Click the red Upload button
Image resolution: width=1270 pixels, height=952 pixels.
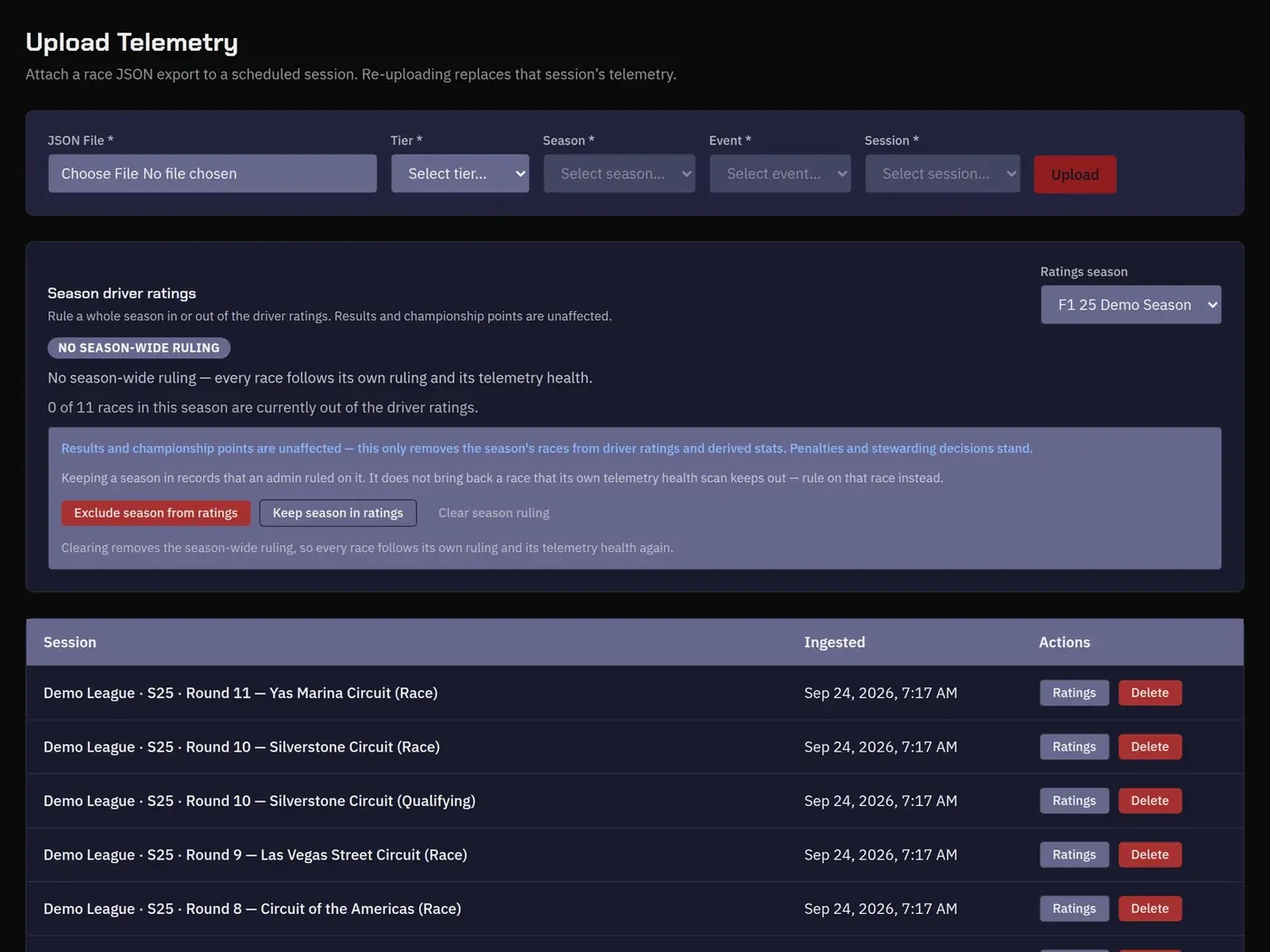coord(1075,174)
